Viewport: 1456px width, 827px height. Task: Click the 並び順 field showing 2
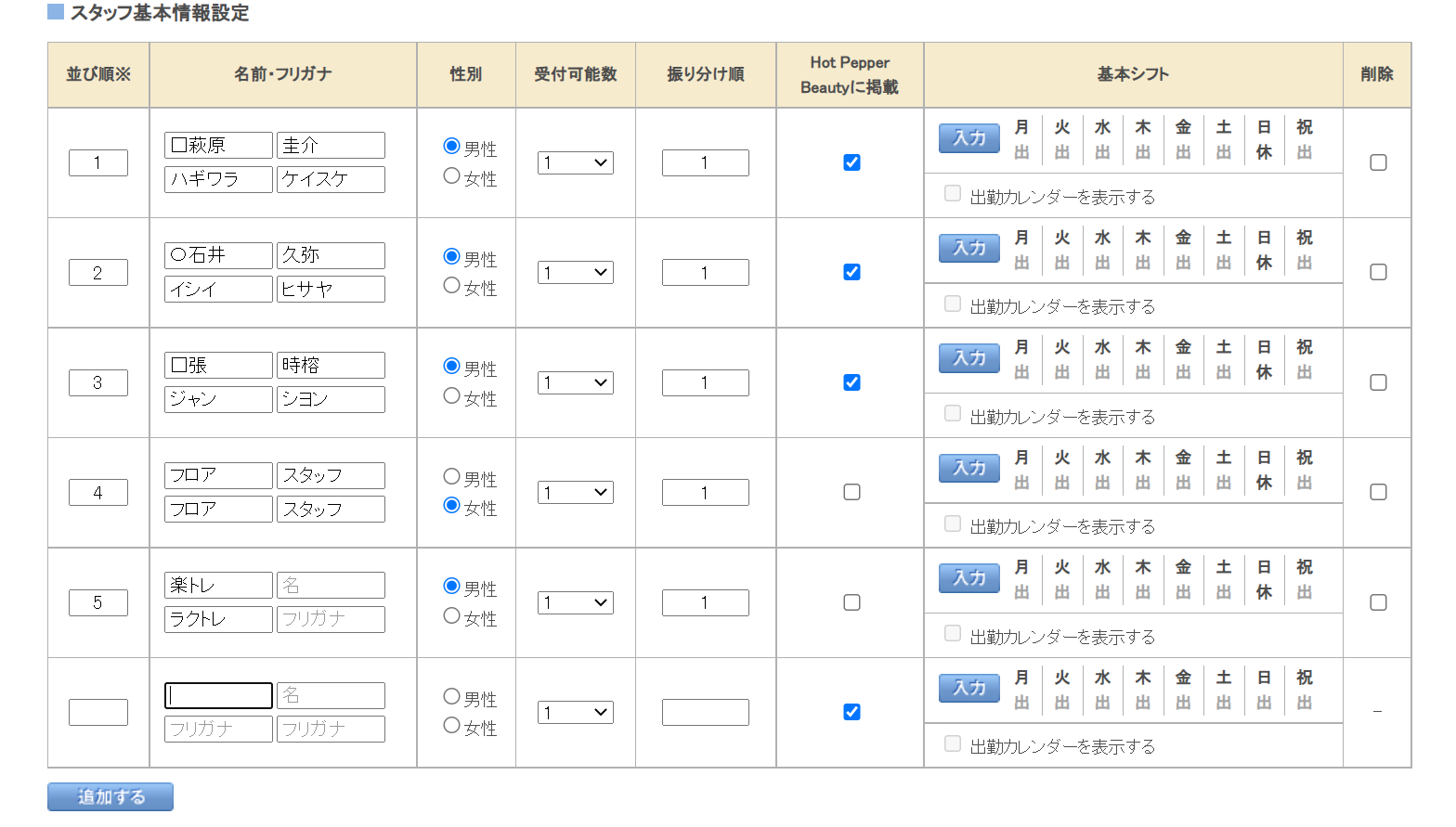click(97, 273)
